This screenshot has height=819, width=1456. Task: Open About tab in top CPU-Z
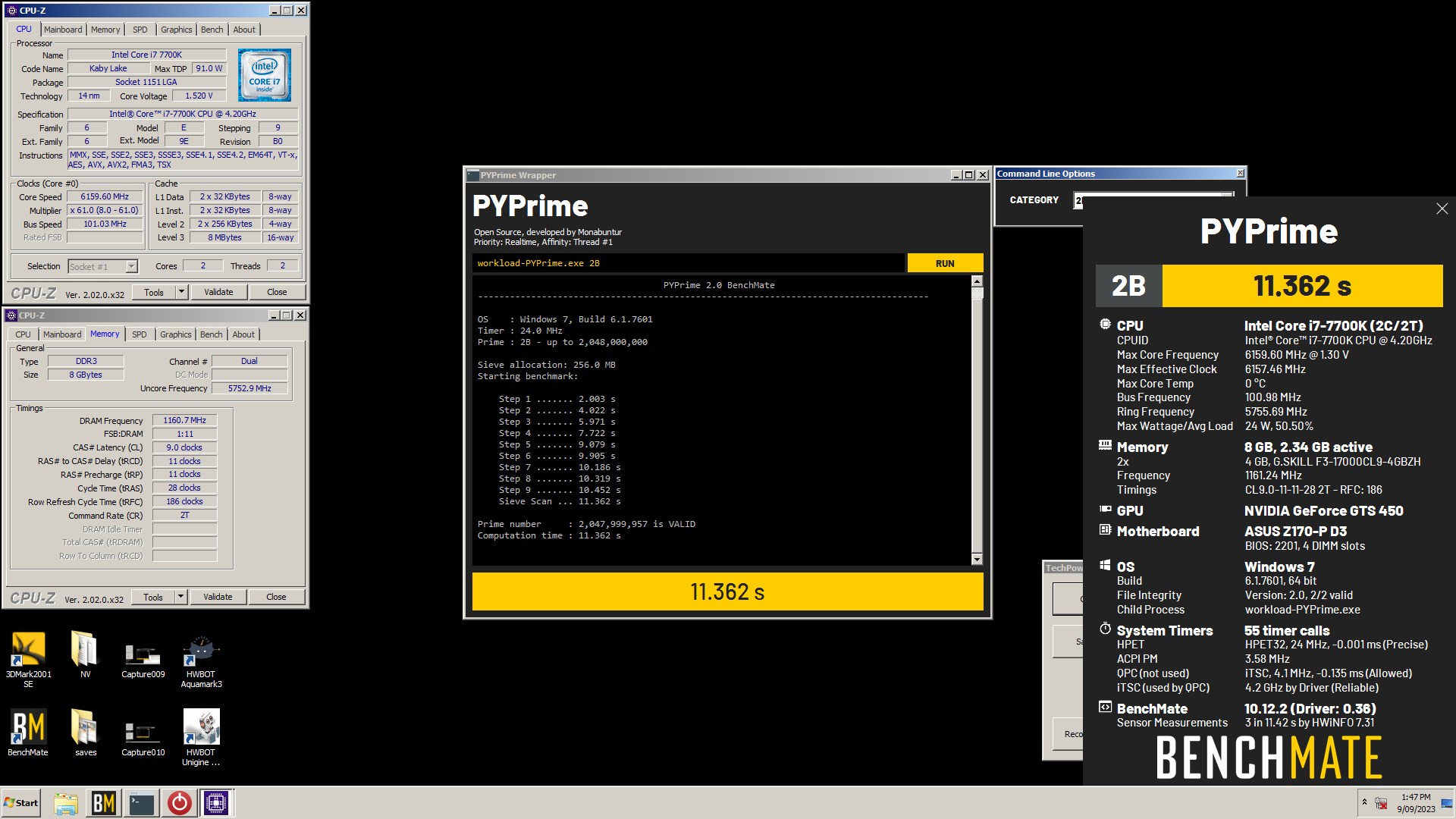pos(244,30)
